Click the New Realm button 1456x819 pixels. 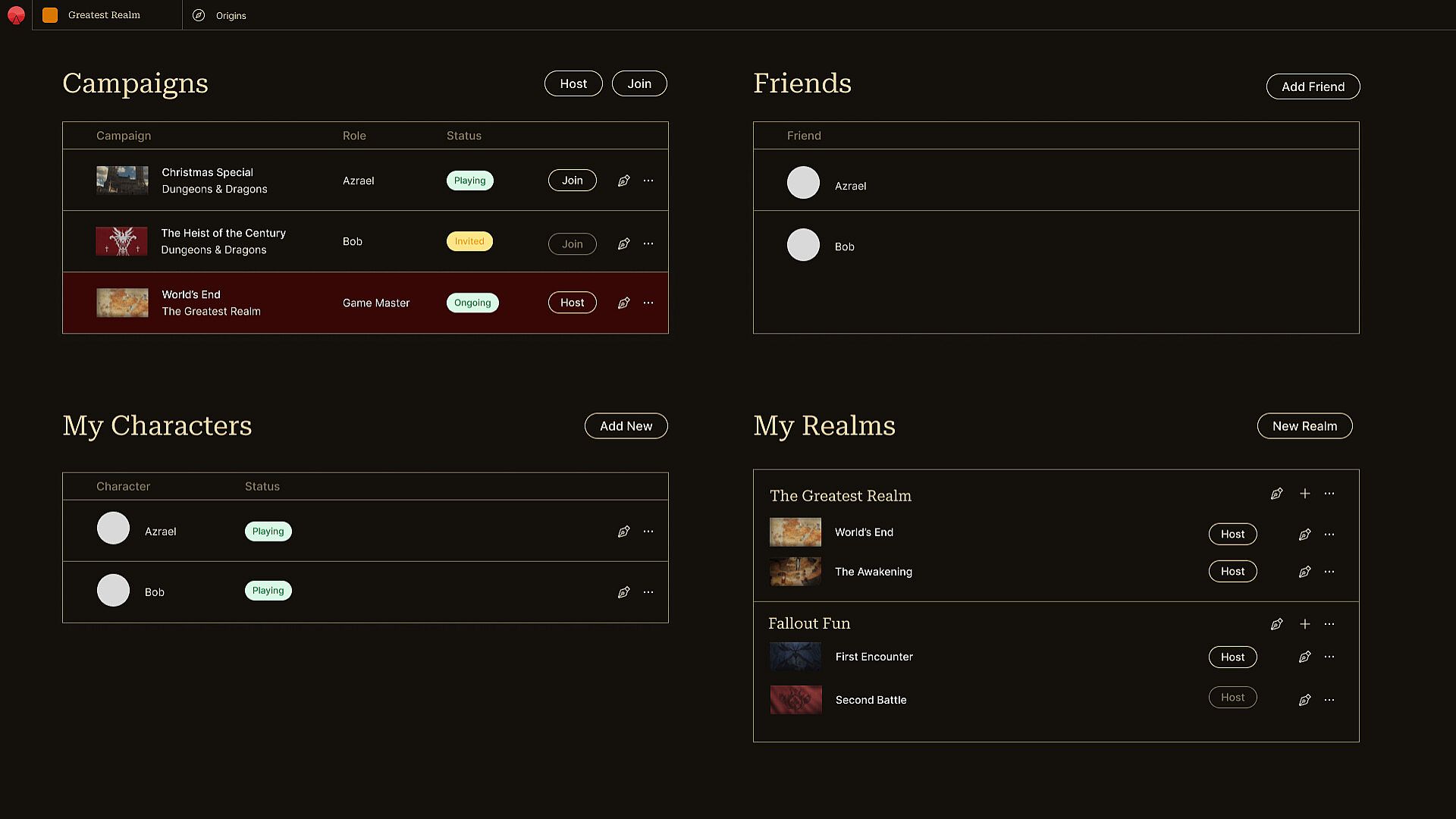pos(1304,426)
